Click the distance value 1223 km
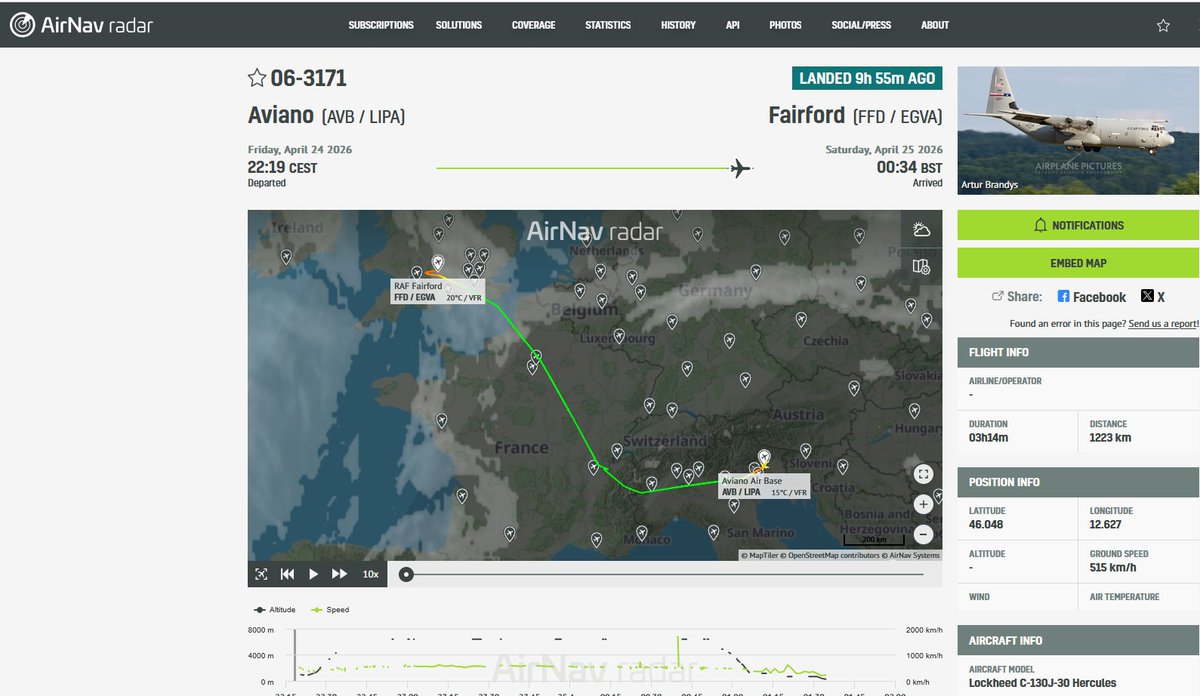This screenshot has width=1200, height=696. tap(1110, 438)
